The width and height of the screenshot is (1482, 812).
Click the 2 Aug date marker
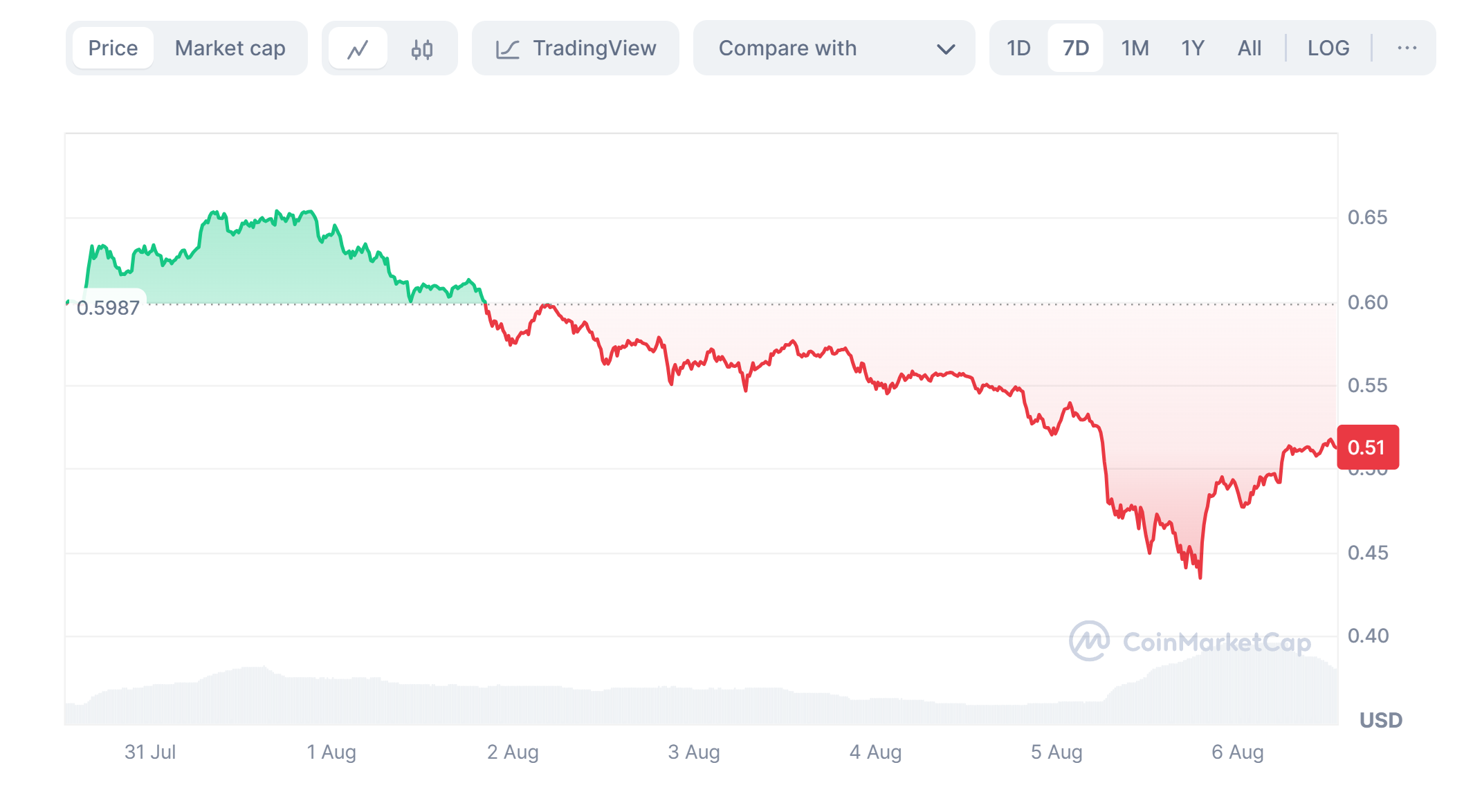[513, 752]
